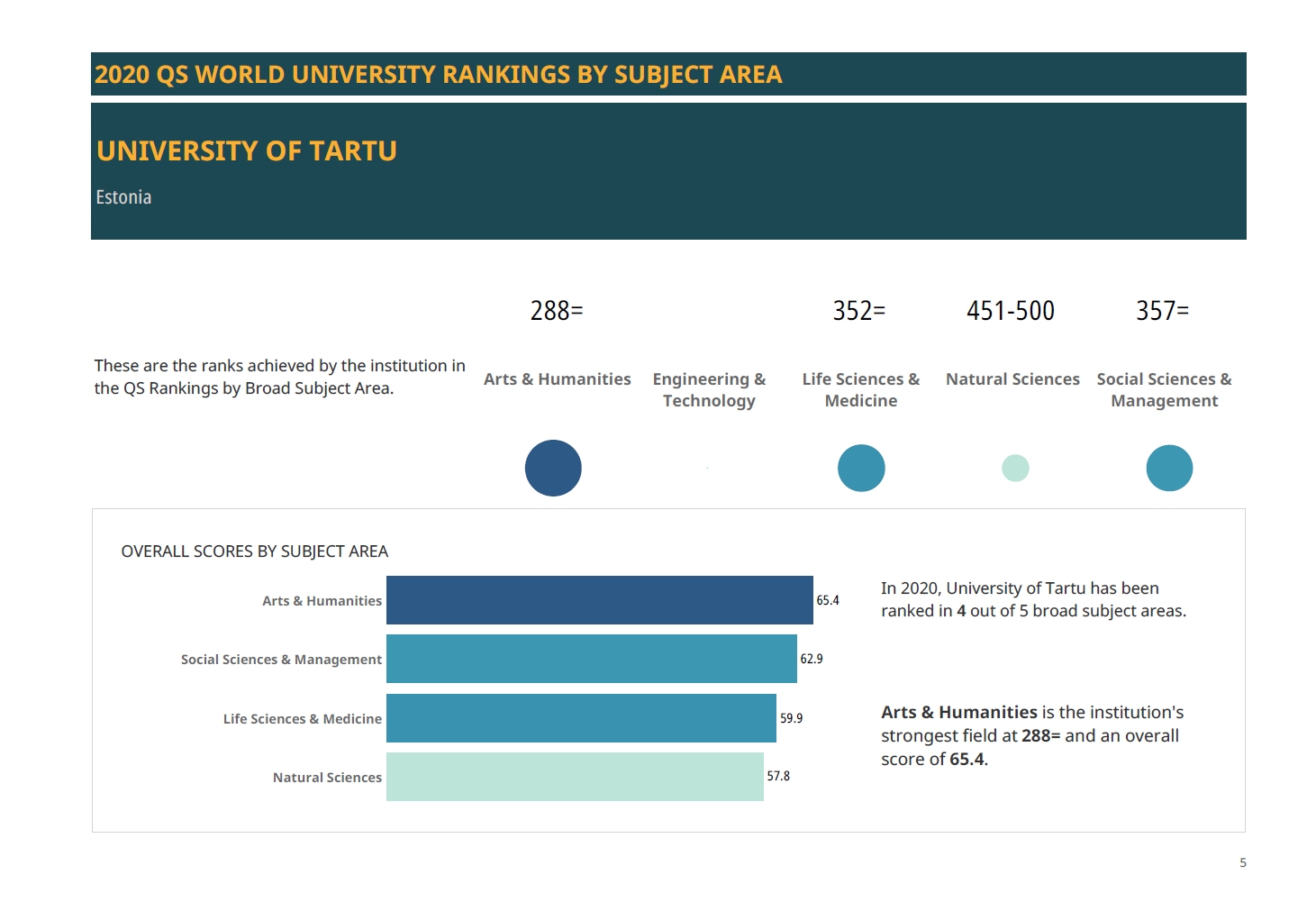This screenshot has height=902, width=1316.
Task: Click the 57.8 score label
Action: (x=778, y=776)
